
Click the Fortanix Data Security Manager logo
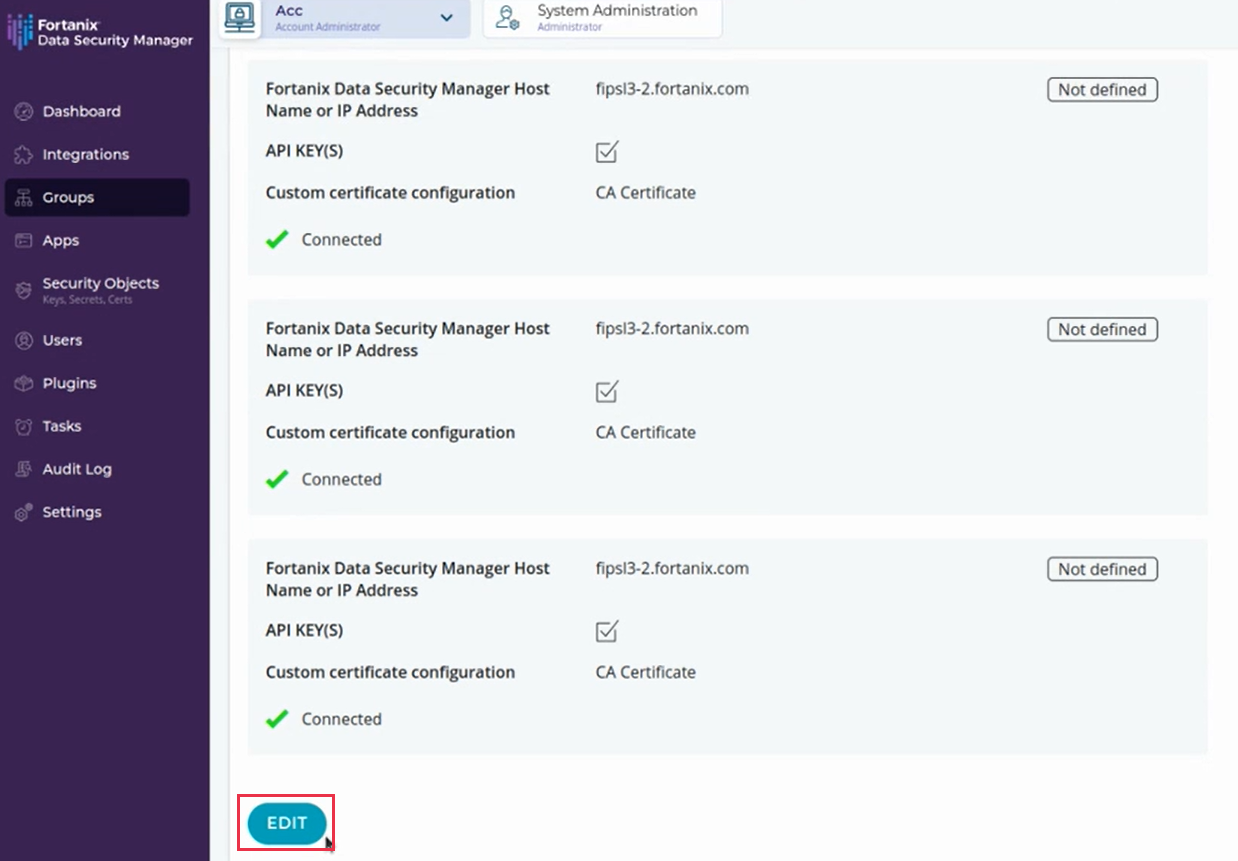(100, 32)
